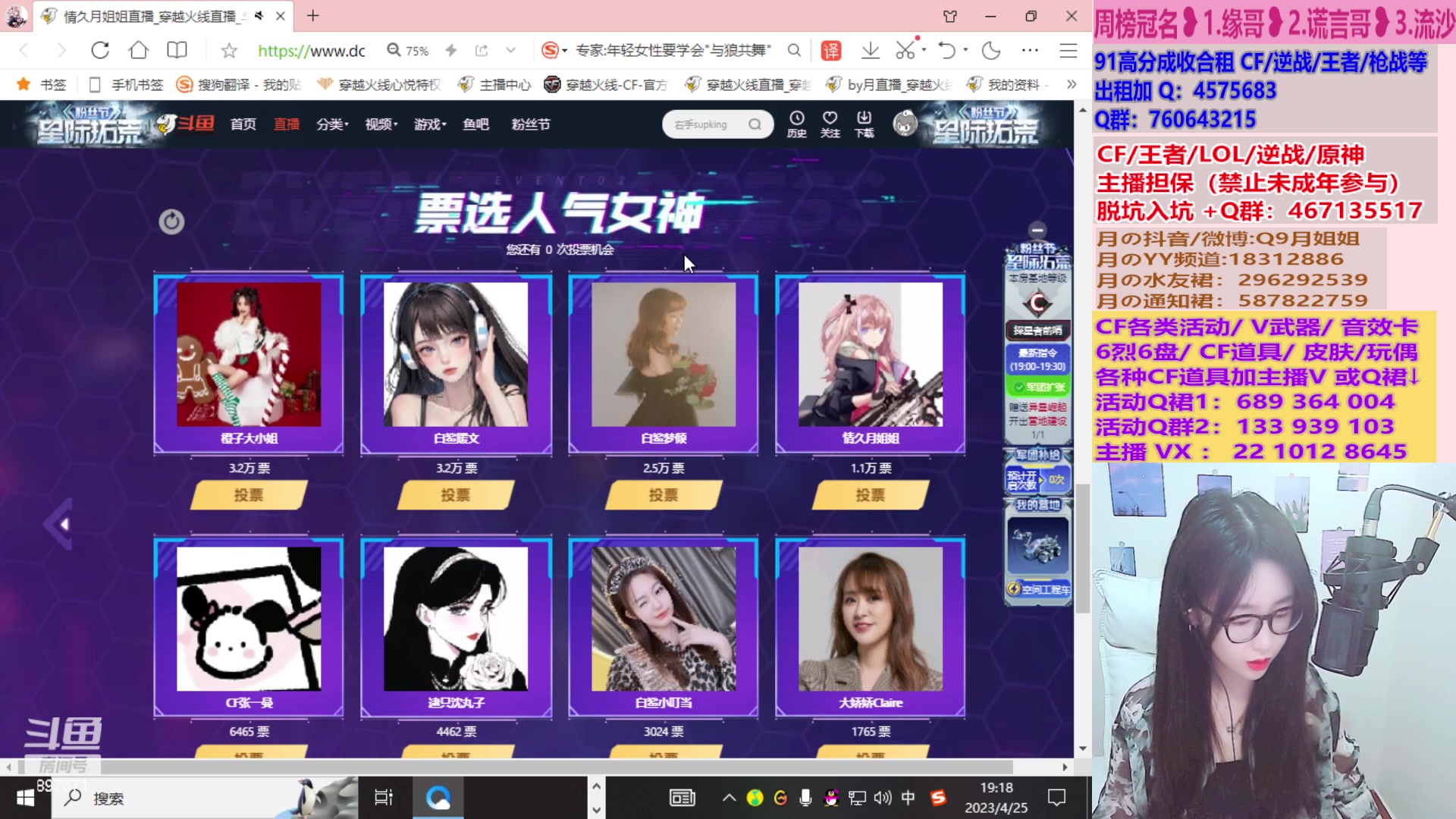Open the Sogou search engine selector
Image resolution: width=1456 pixels, height=819 pixels.
(554, 51)
